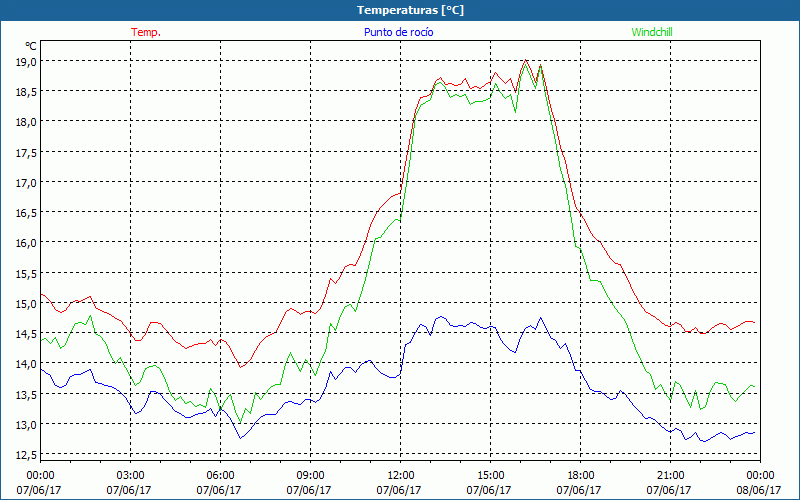Click the red Temp. legend label
This screenshot has width=800, height=500.
146,32
